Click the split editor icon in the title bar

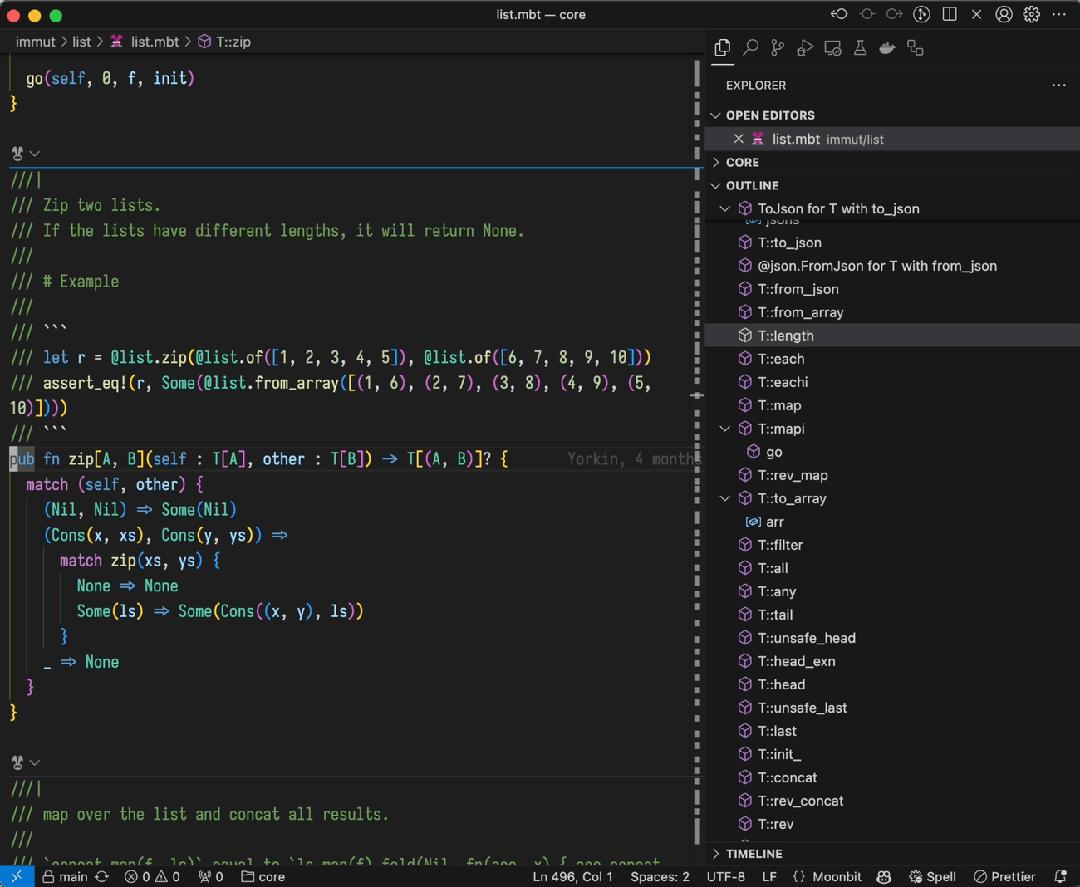tap(950, 15)
